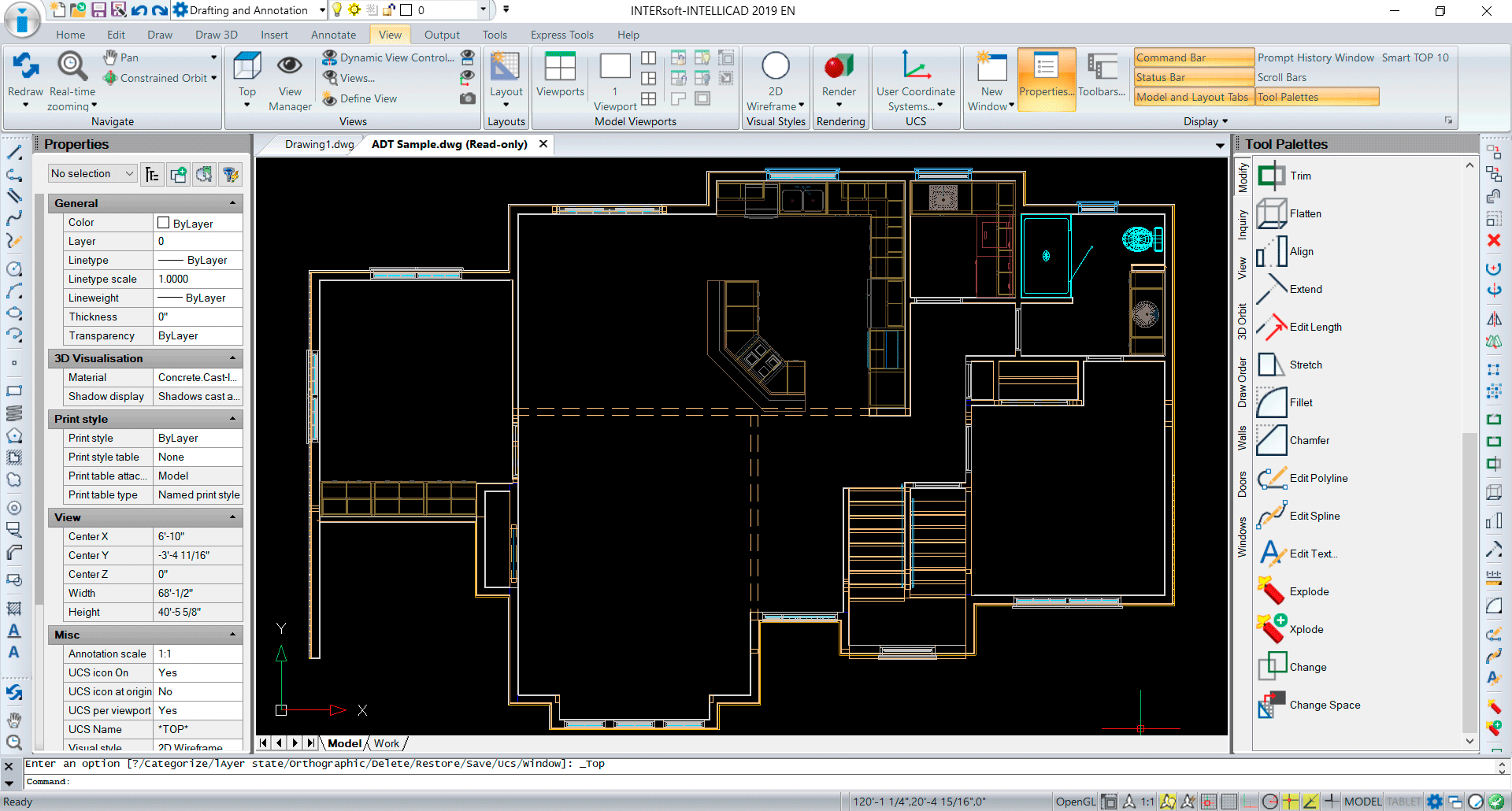Select the Stretch tool in Tool Palettes

click(1289, 365)
